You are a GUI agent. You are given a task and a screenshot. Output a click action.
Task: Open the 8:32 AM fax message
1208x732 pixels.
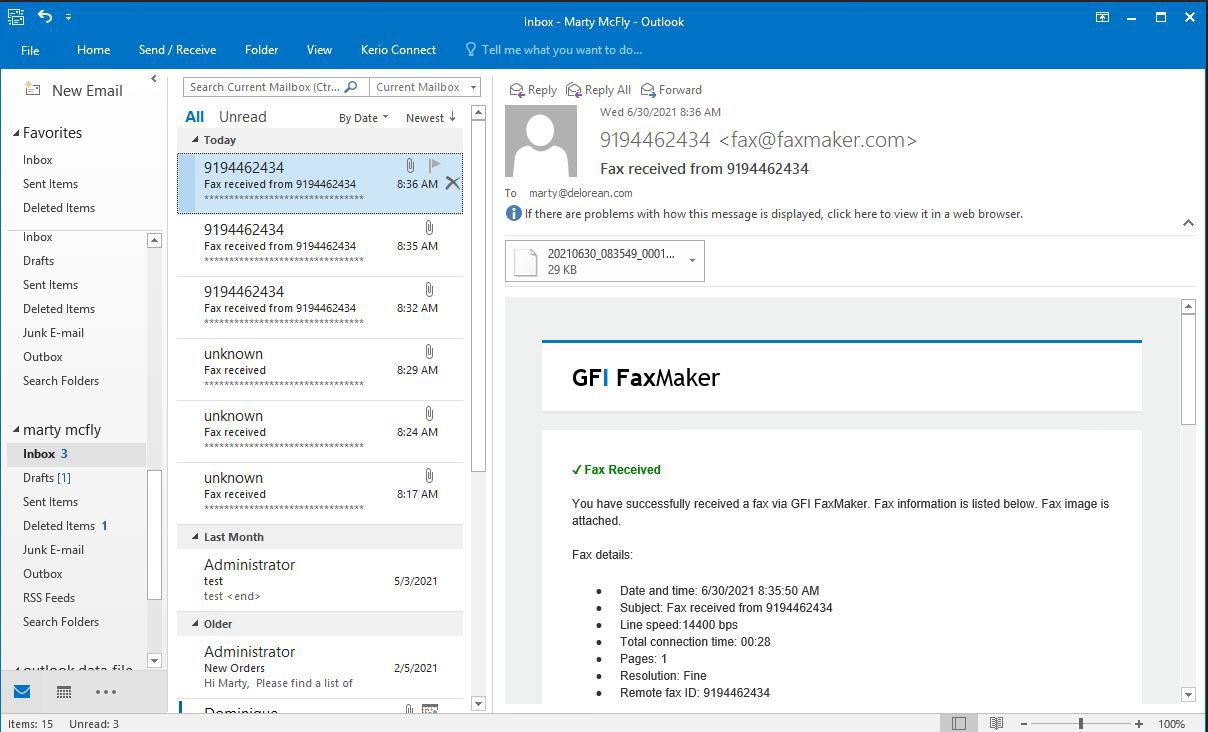click(320, 307)
